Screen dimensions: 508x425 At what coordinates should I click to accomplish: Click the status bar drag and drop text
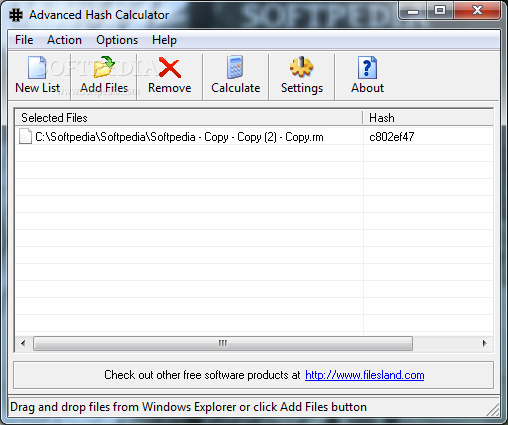click(x=188, y=407)
